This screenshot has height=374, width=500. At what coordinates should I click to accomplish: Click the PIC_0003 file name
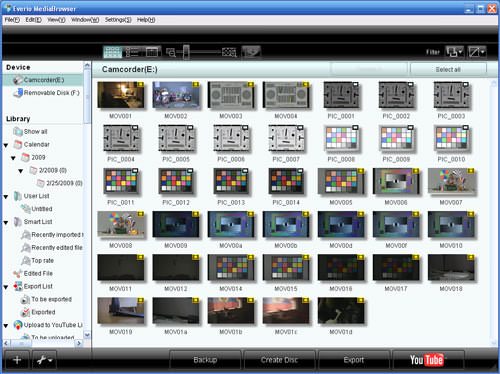451,116
